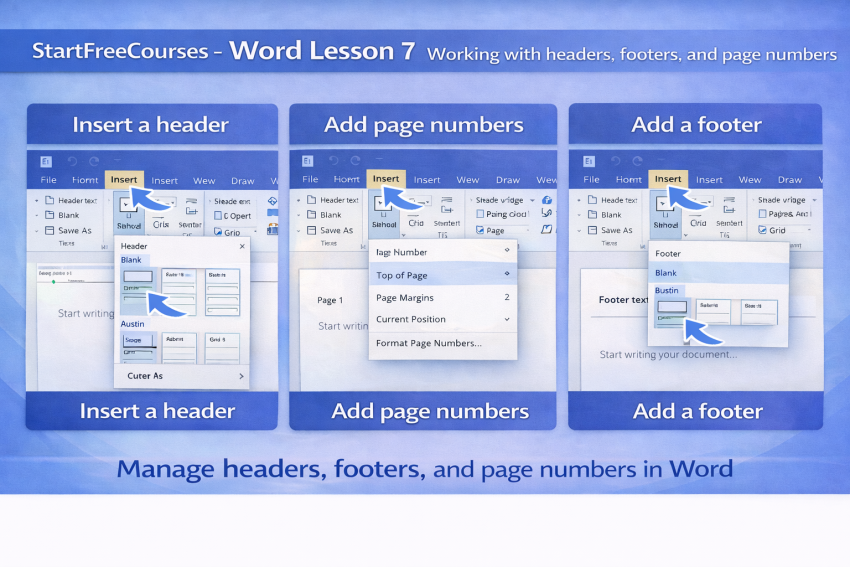Close the Header gallery with its X button
850x567 pixels.
[242, 246]
